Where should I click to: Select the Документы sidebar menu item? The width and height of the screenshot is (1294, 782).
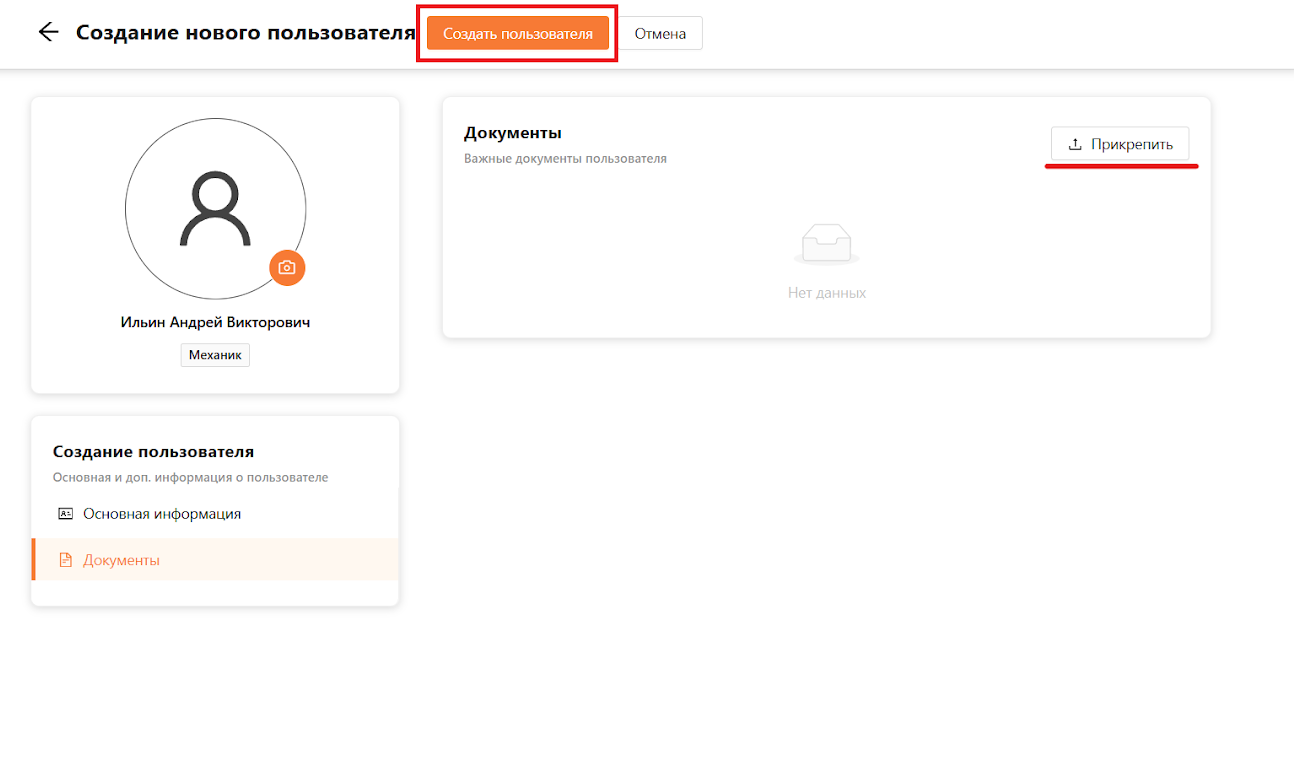pyautogui.click(x=121, y=560)
